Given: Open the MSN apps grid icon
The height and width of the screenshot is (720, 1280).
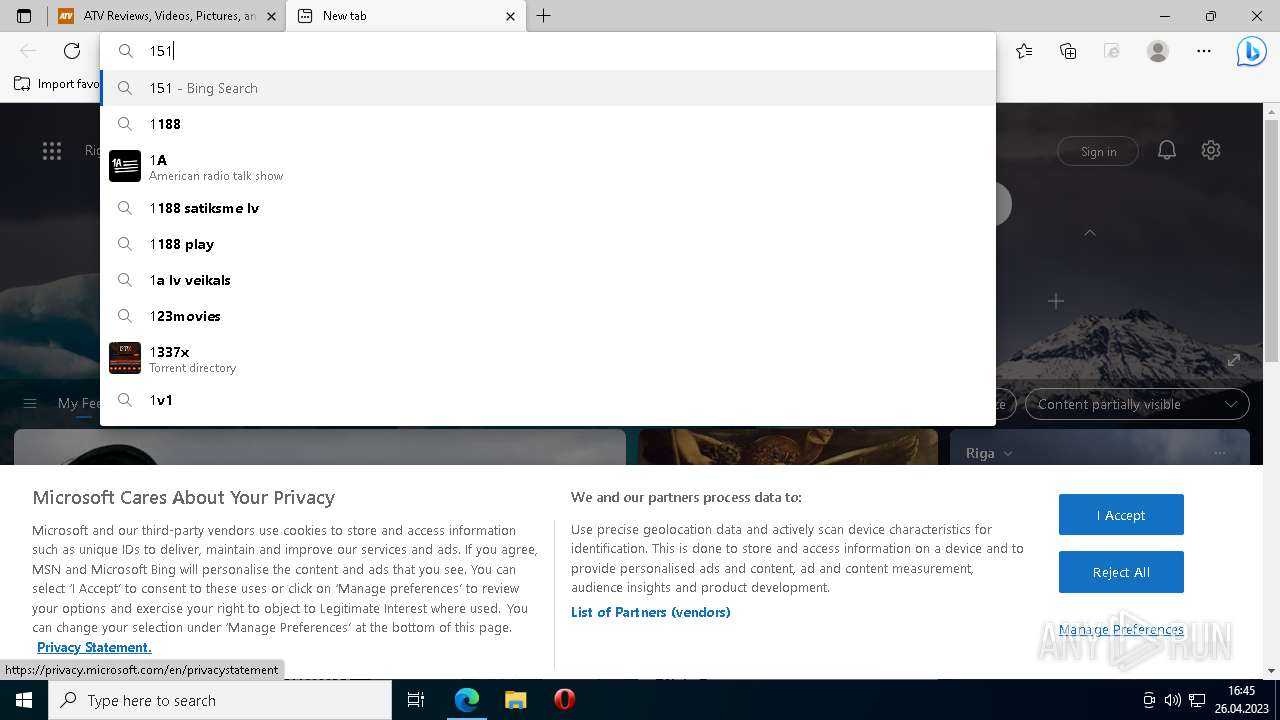Looking at the screenshot, I should click(52, 151).
